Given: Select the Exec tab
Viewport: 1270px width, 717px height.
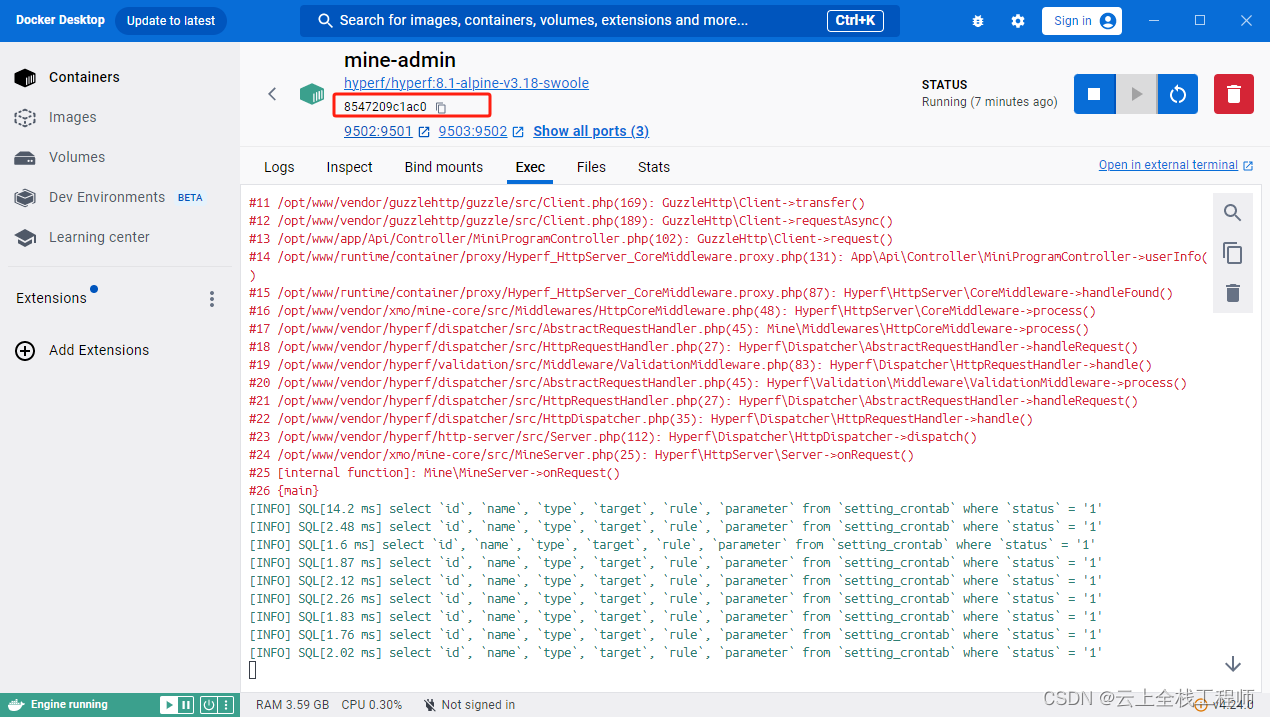Looking at the screenshot, I should [530, 167].
